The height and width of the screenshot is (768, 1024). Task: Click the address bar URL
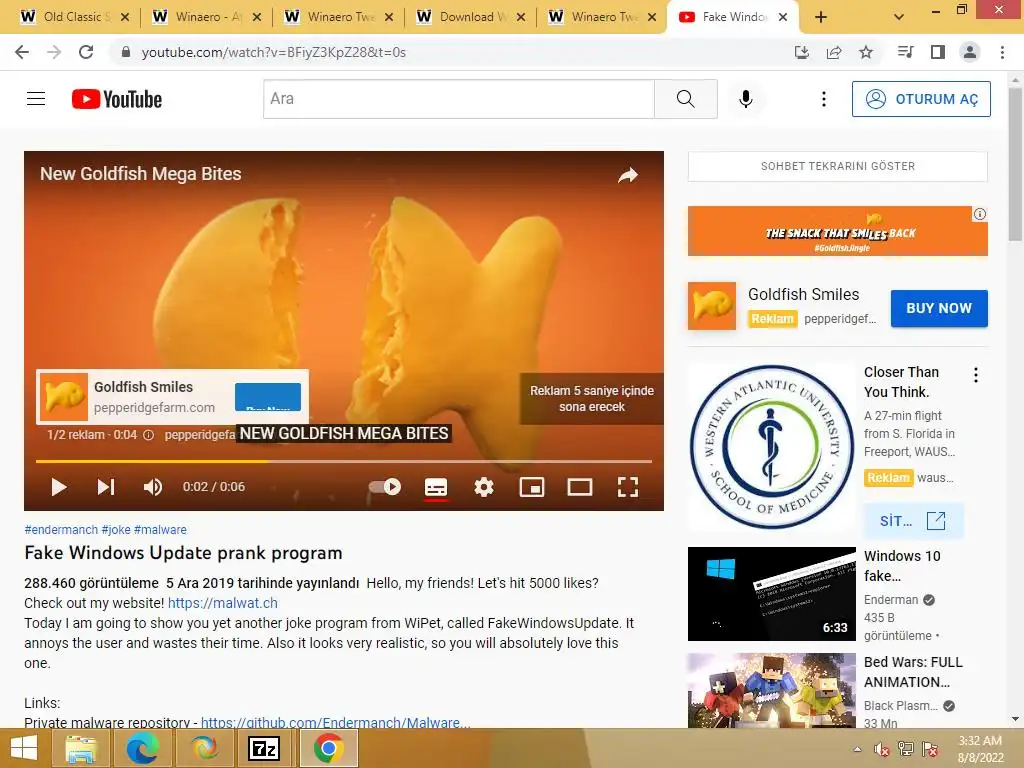274,52
